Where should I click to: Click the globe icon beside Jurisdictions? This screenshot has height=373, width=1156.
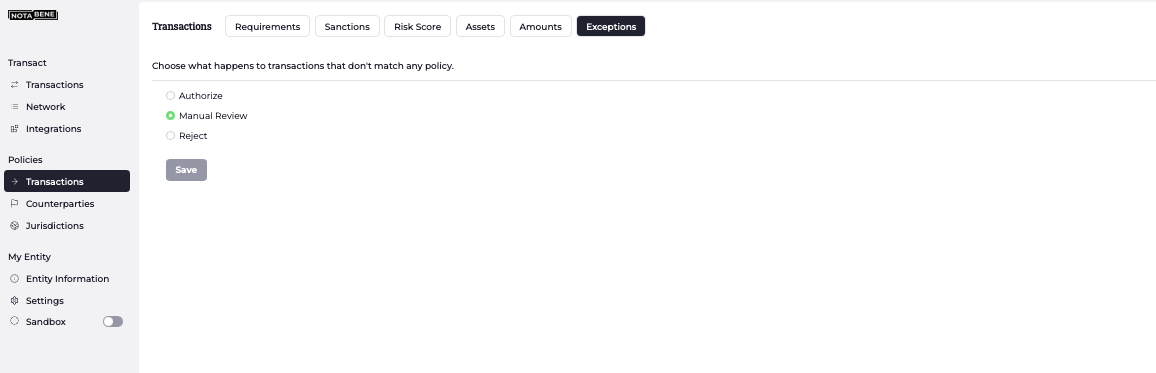click(14, 226)
